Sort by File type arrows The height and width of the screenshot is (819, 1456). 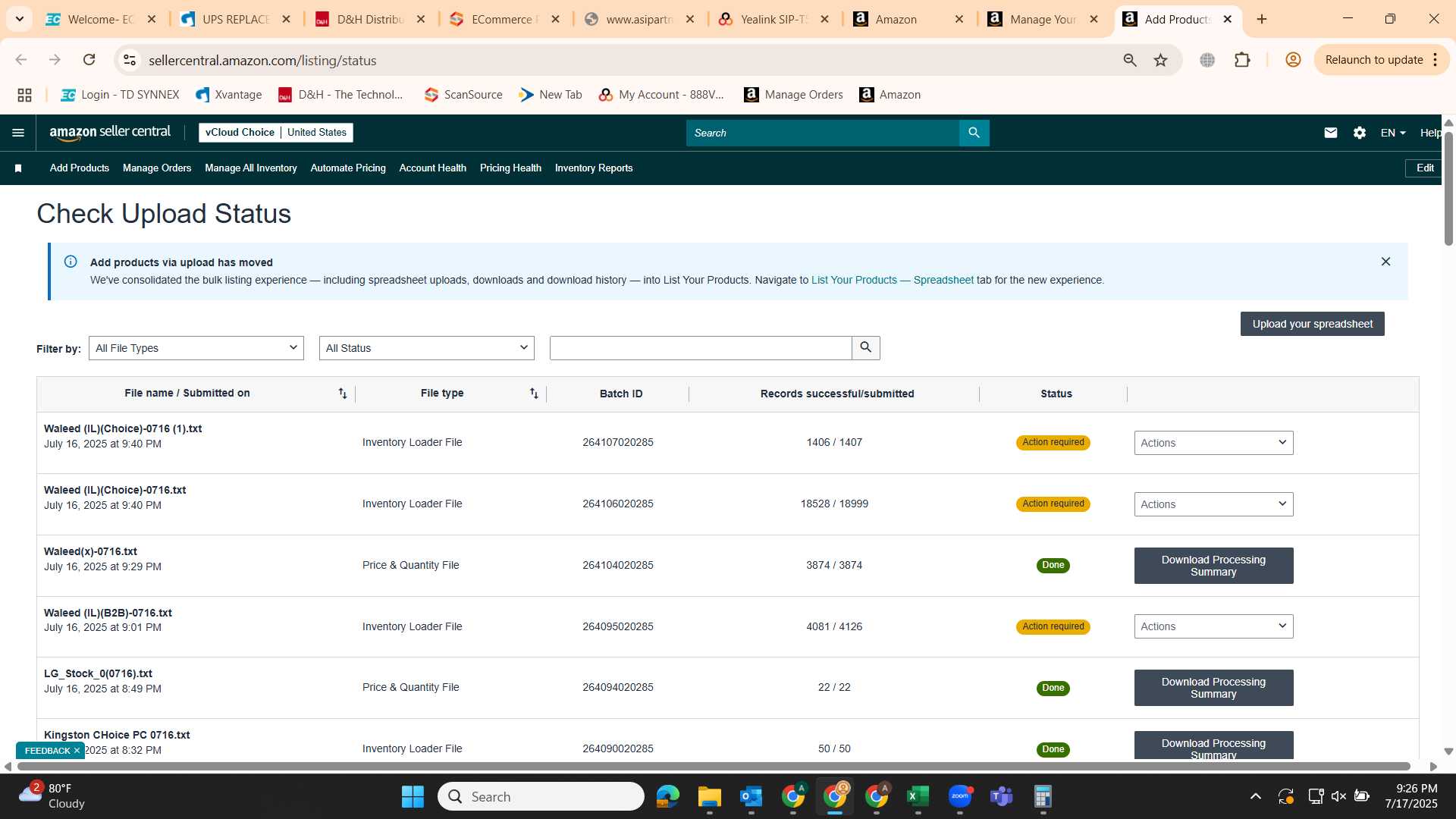[534, 394]
